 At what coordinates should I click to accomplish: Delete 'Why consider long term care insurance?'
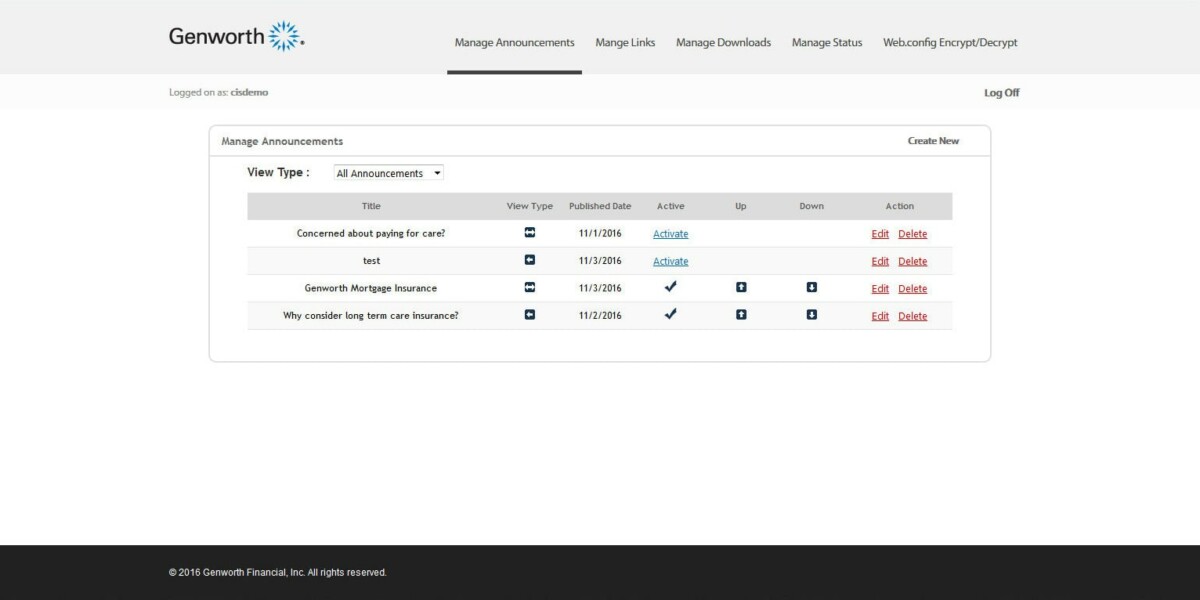(x=913, y=316)
